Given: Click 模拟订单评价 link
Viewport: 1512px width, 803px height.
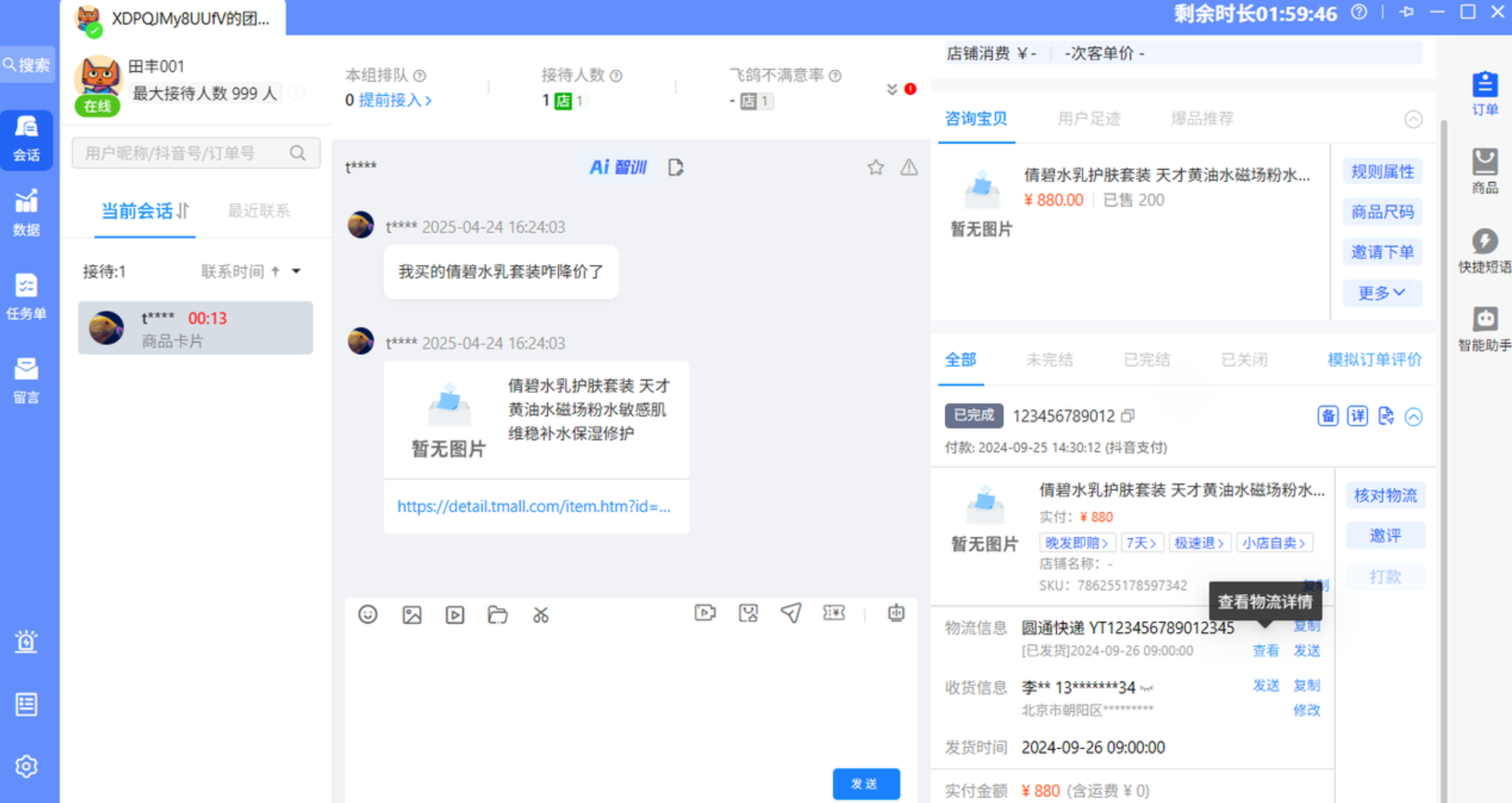Looking at the screenshot, I should 1375,360.
